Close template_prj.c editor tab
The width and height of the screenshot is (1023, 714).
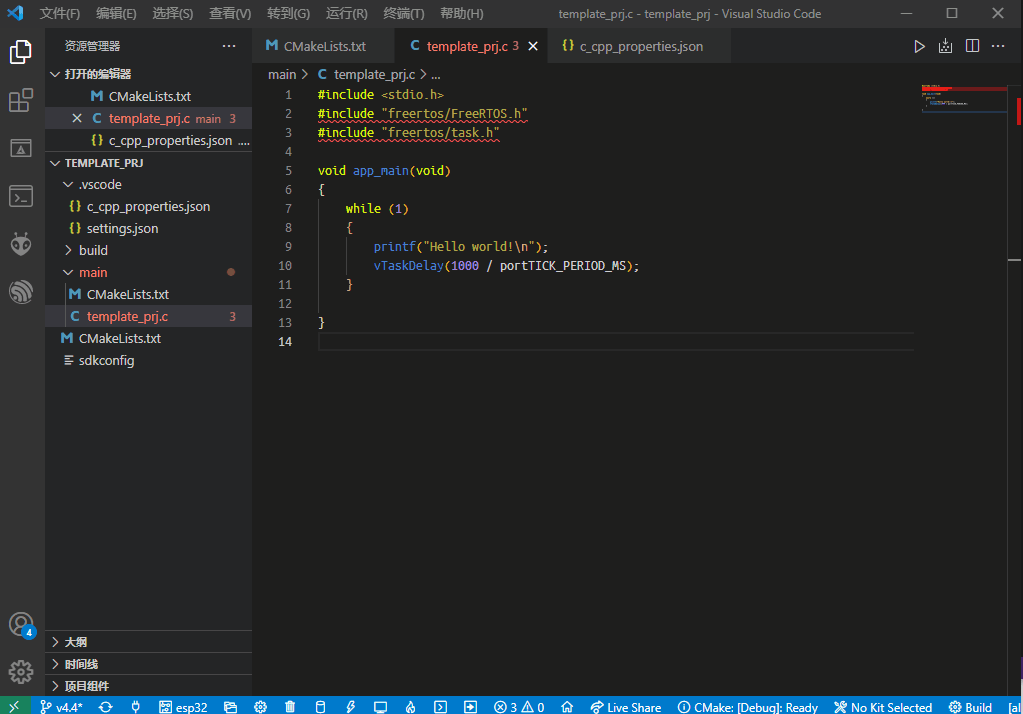533,46
